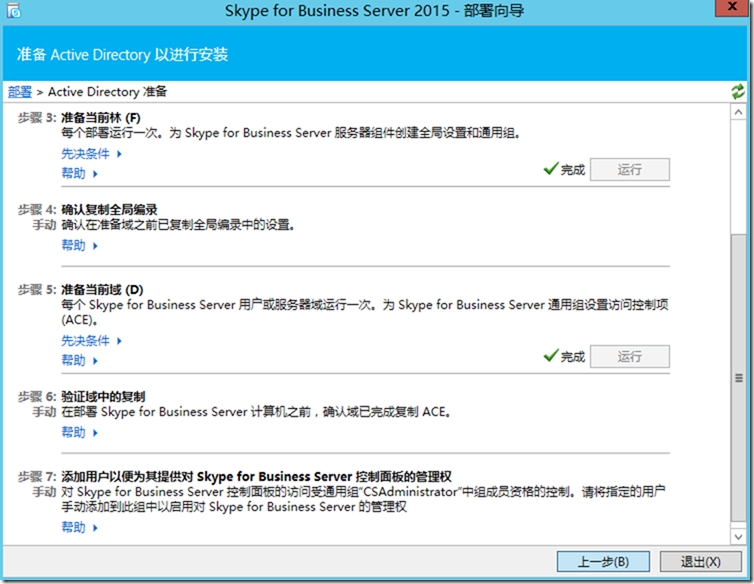The image size is (754, 584).
Task: Click step 7 title about 控制面板的管理权
Action: 256,477
